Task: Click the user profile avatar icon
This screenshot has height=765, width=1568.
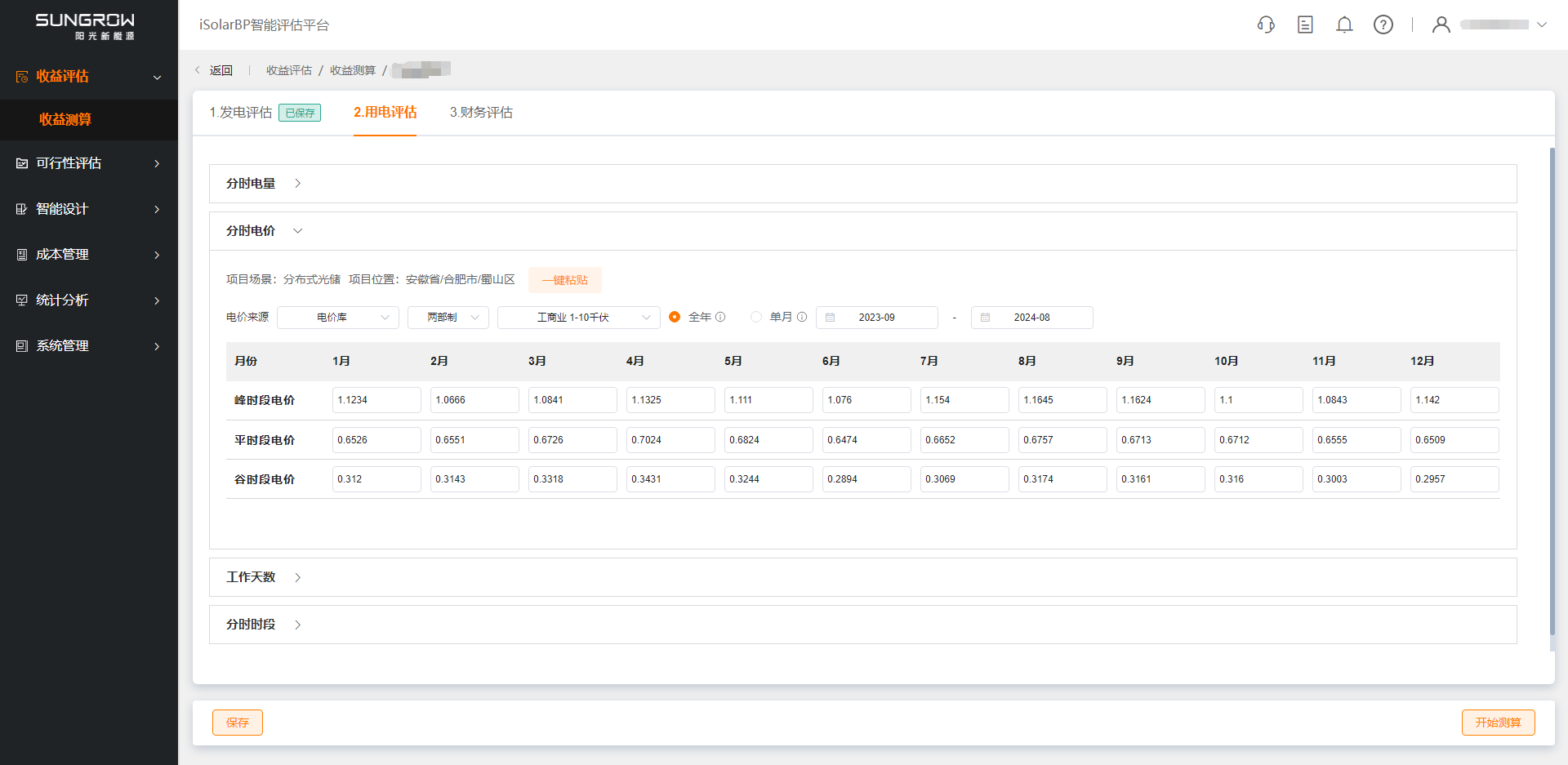Action: tap(1441, 24)
